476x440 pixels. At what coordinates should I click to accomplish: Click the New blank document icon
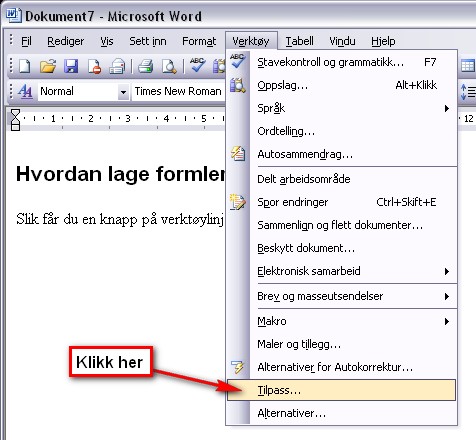point(25,66)
